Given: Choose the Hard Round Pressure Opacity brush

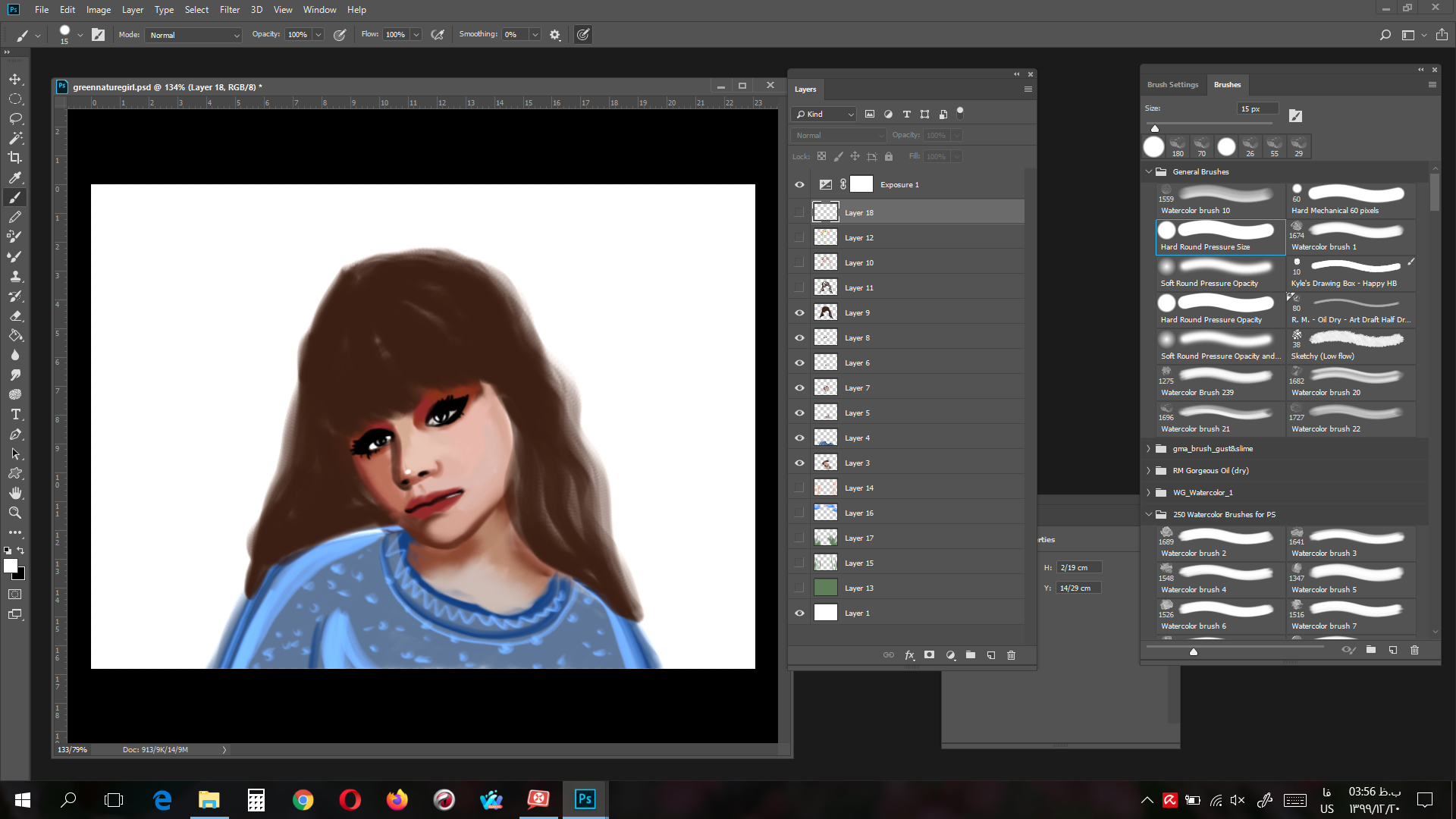Looking at the screenshot, I should (1220, 310).
